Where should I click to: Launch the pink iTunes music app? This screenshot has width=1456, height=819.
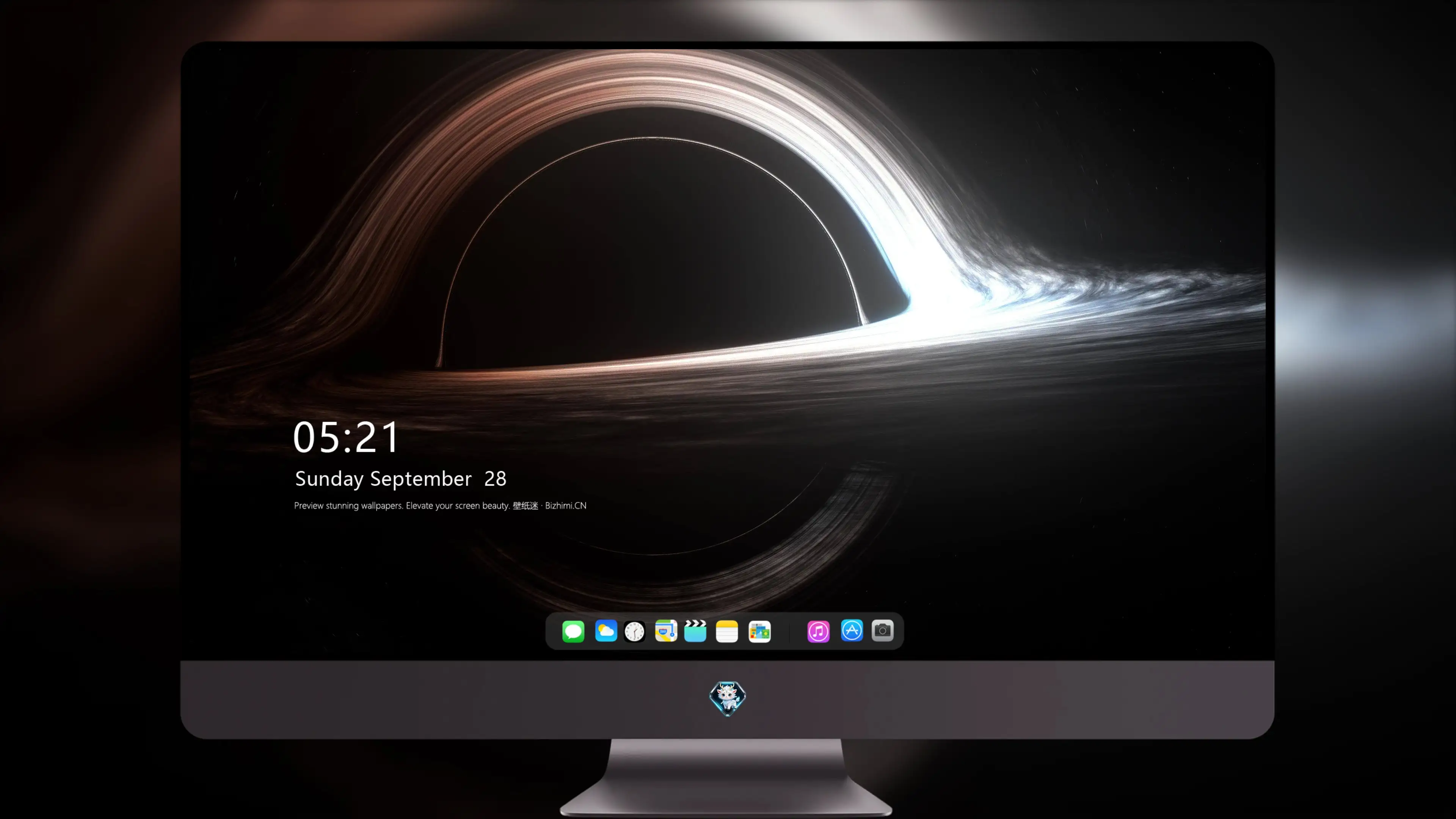coord(819,631)
